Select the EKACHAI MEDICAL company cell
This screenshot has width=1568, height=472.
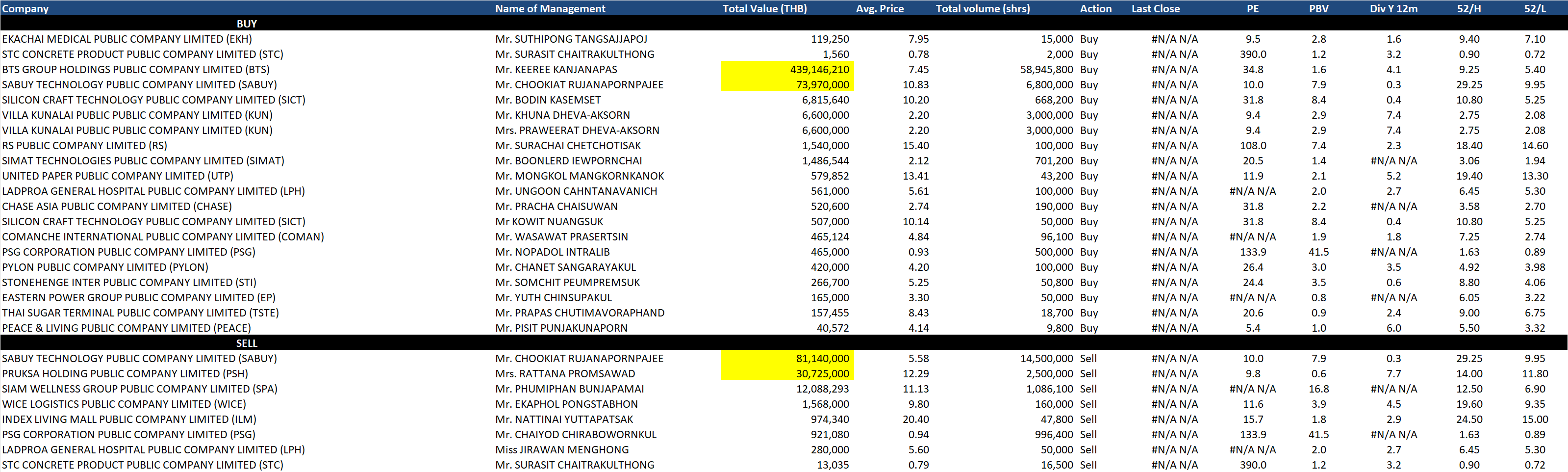126,39
